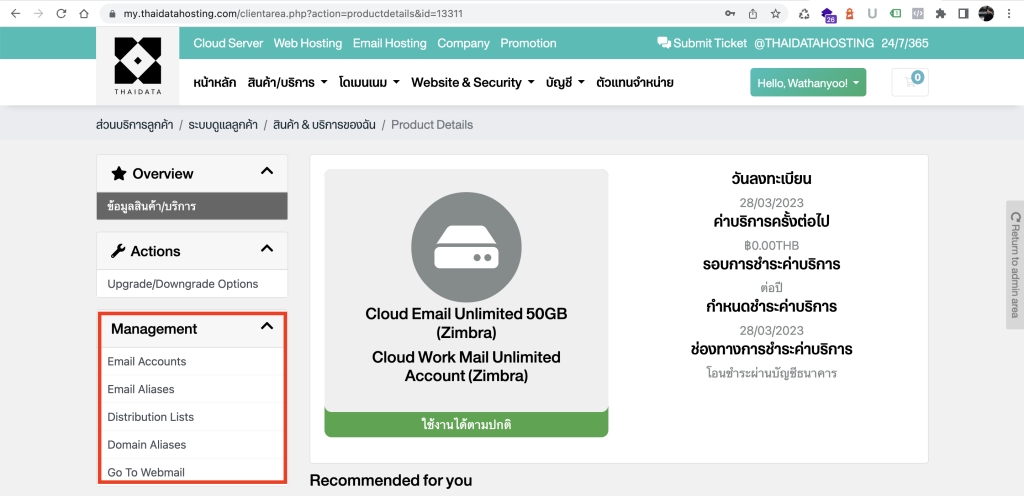Click the ThaiData logo
This screenshot has height=496, width=1024.
tap(137, 66)
